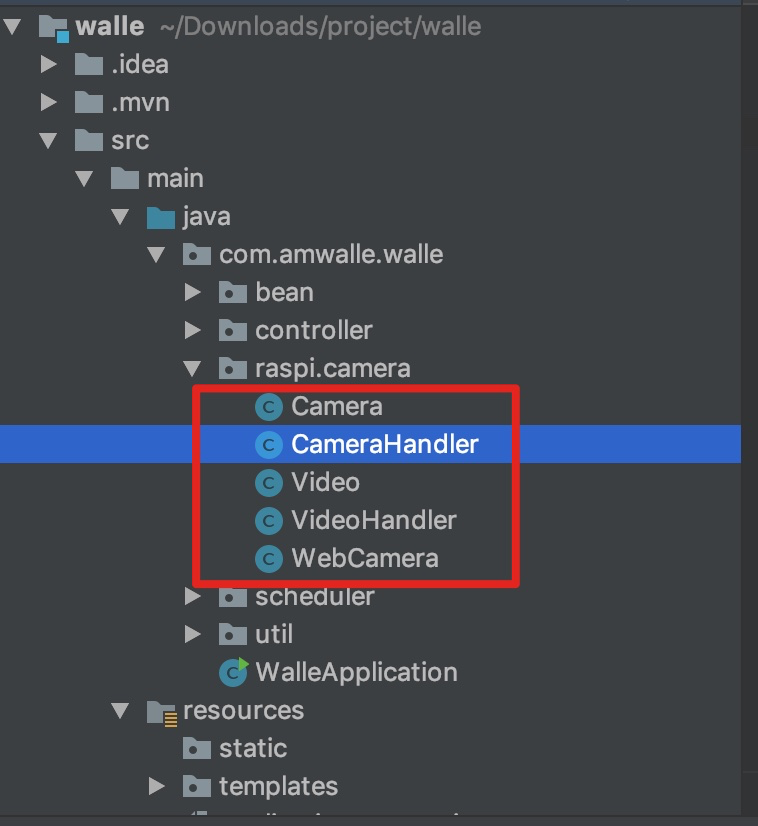
Task: Click the WalleApplication runnable class icon
Action: pos(233,673)
